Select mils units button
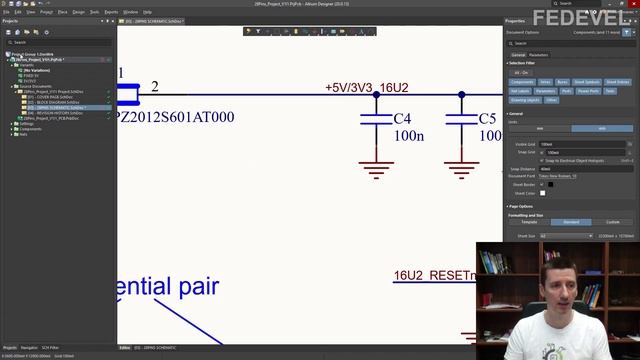 (602, 129)
